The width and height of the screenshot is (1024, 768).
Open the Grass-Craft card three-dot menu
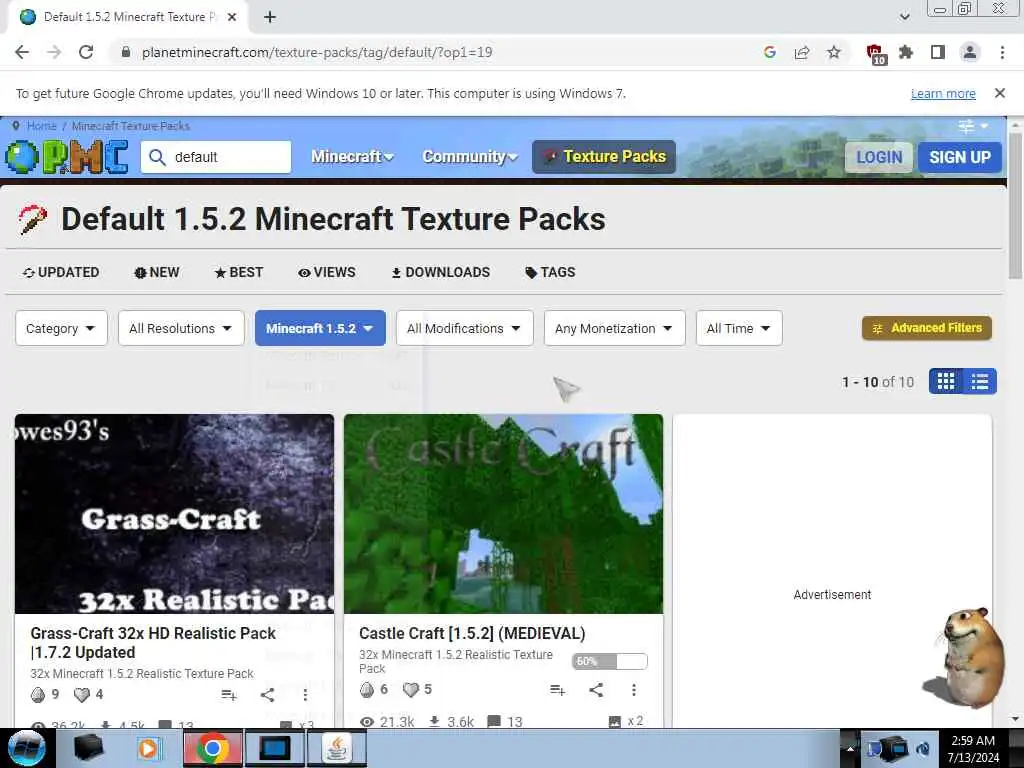pos(305,695)
